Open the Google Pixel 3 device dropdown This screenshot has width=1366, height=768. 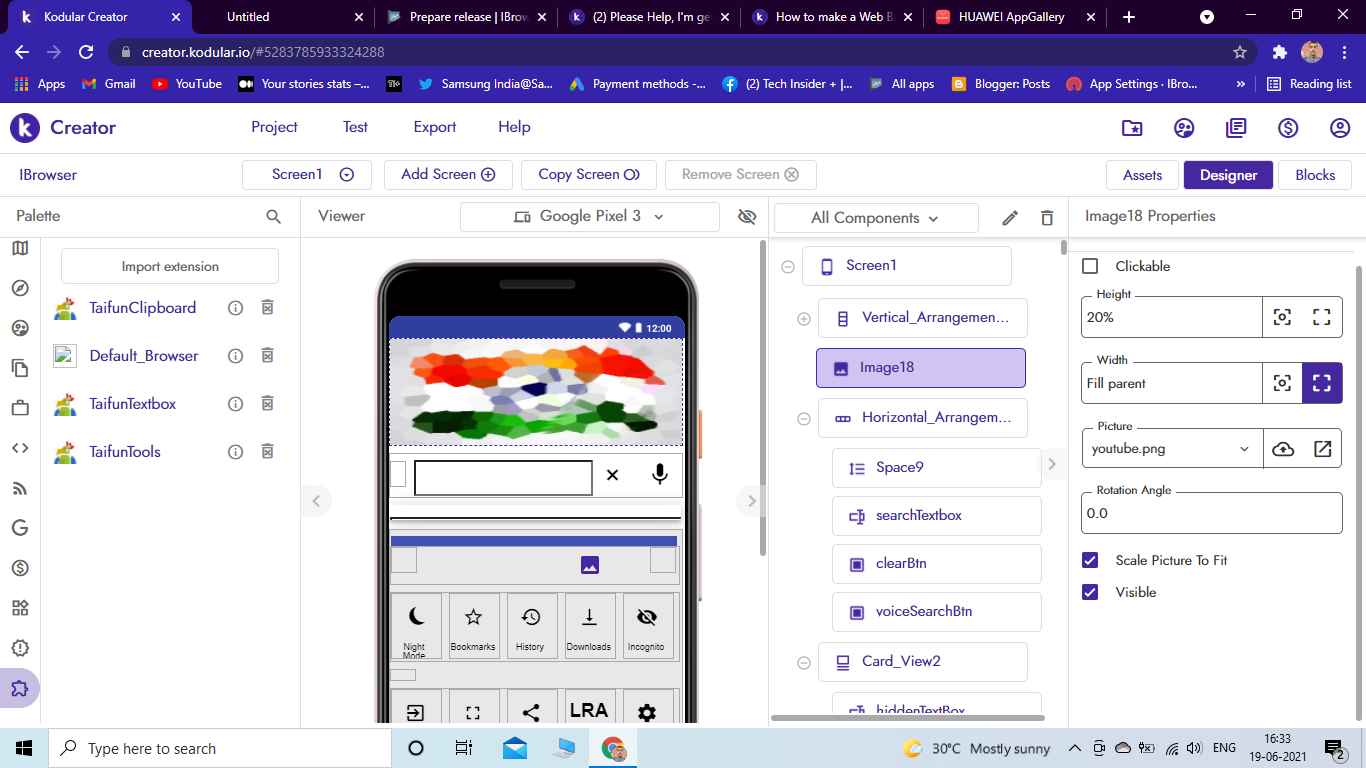click(x=589, y=217)
